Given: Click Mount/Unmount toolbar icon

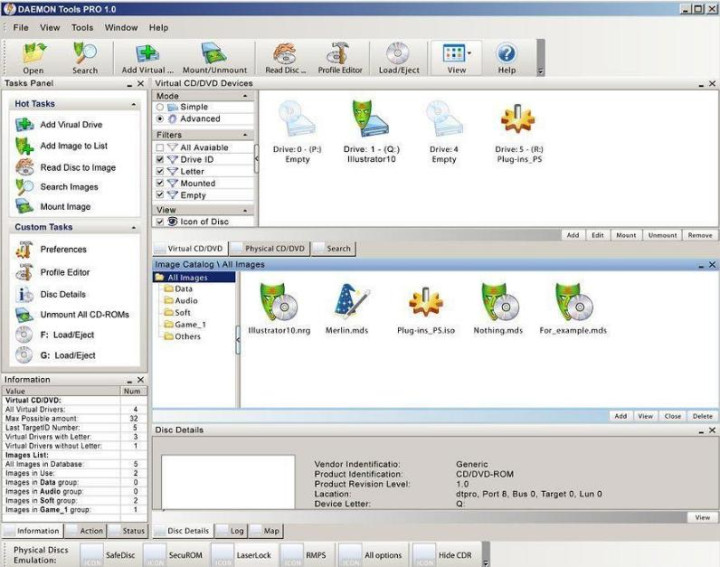Looking at the screenshot, I should tap(214, 58).
